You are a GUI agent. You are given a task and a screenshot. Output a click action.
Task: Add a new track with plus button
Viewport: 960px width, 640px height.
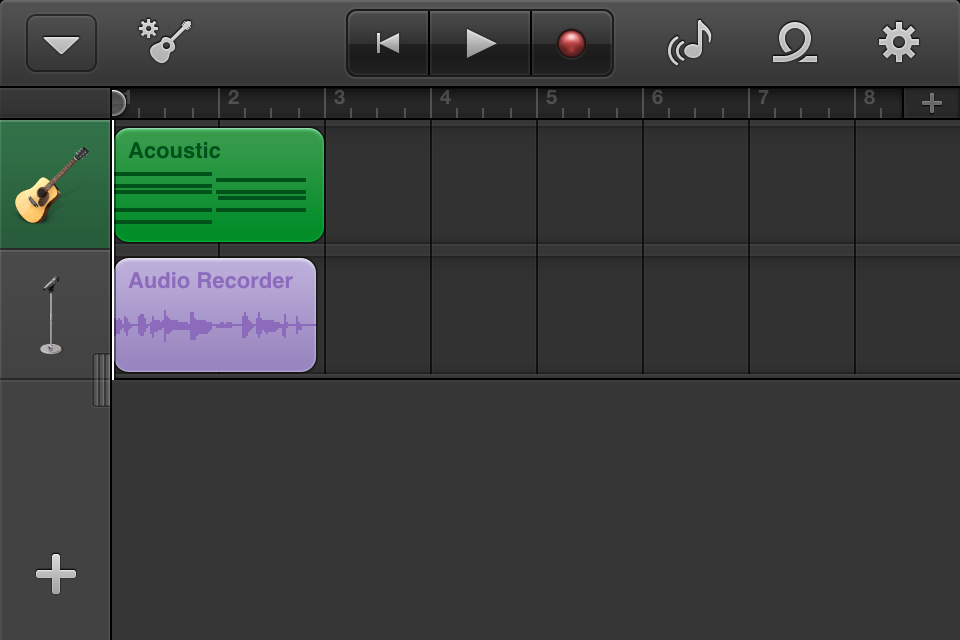pos(56,574)
